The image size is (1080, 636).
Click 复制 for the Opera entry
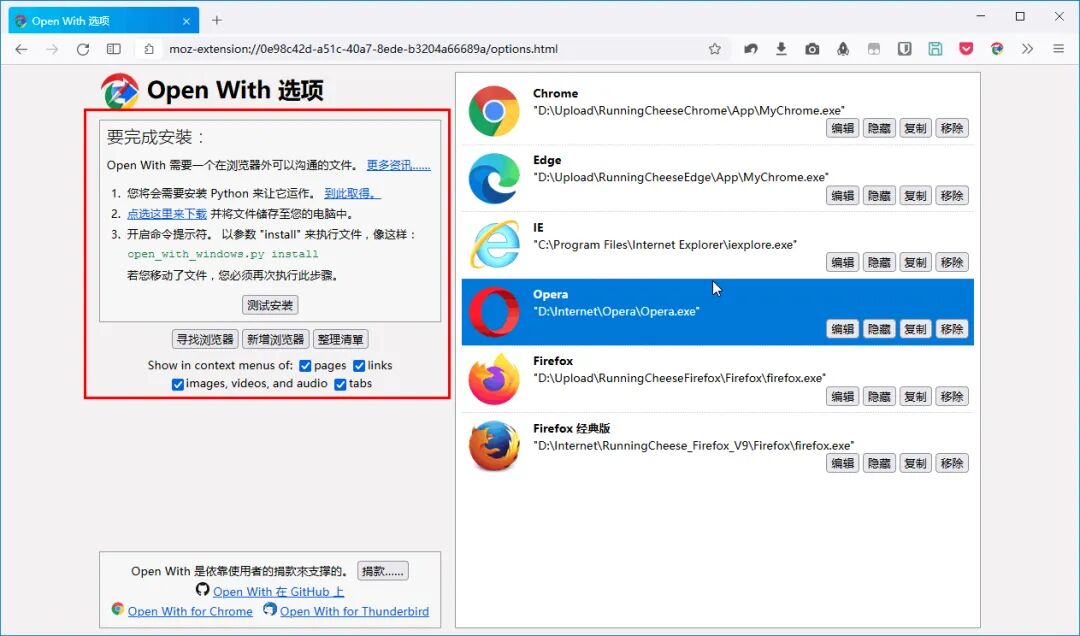pyautogui.click(x=915, y=329)
